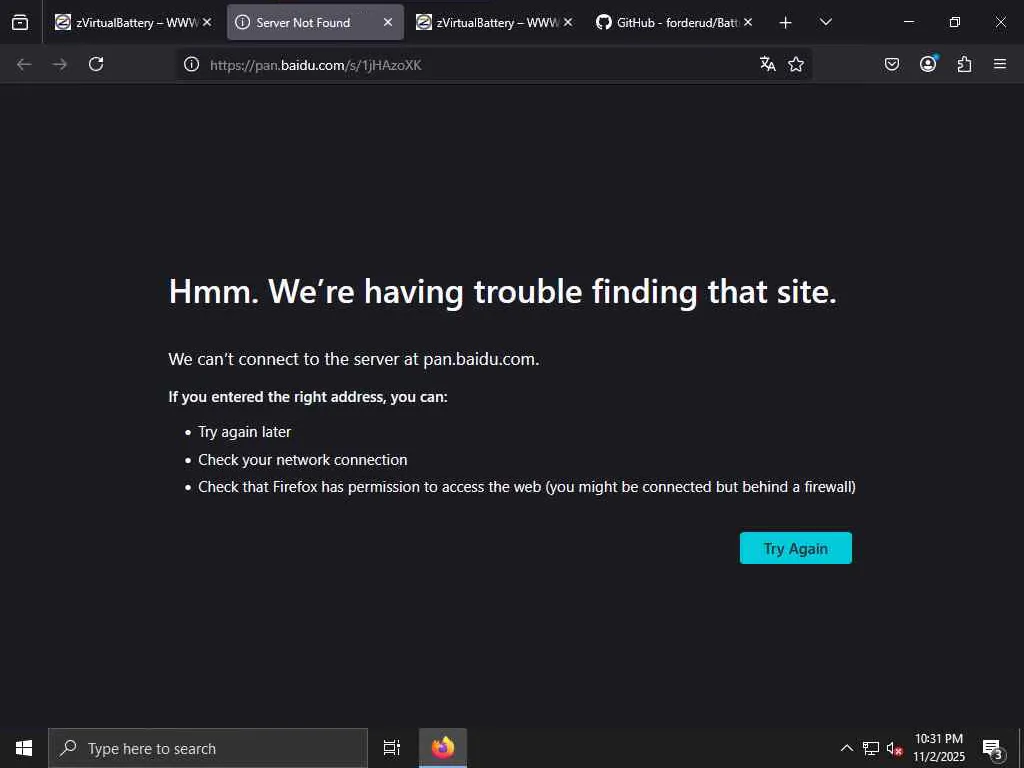Show site information icon in address bar

191,64
